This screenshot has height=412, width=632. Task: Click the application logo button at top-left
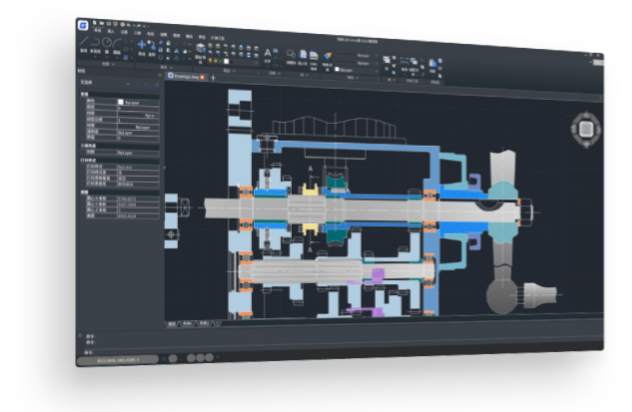[x=83, y=26]
